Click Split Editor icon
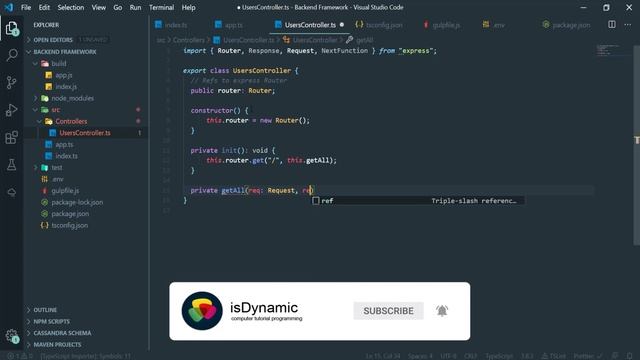 (612, 24)
